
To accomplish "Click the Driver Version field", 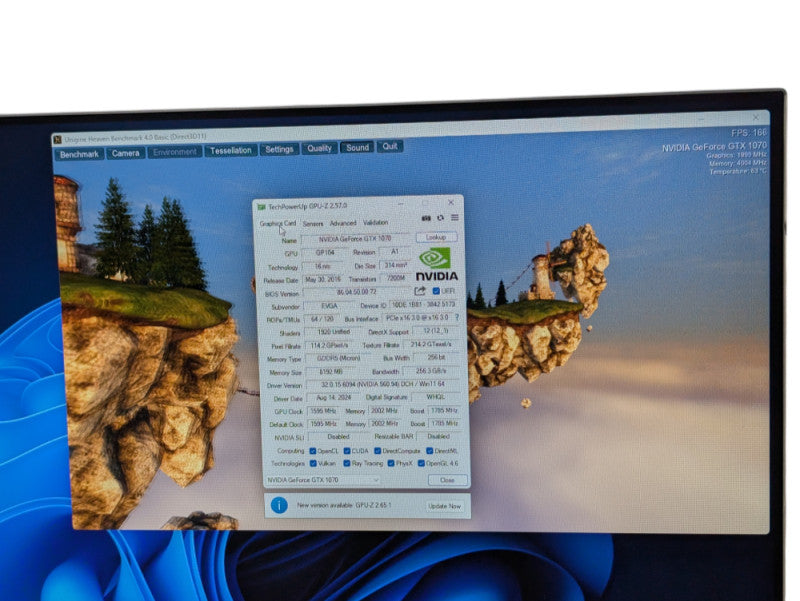I will [x=383, y=384].
